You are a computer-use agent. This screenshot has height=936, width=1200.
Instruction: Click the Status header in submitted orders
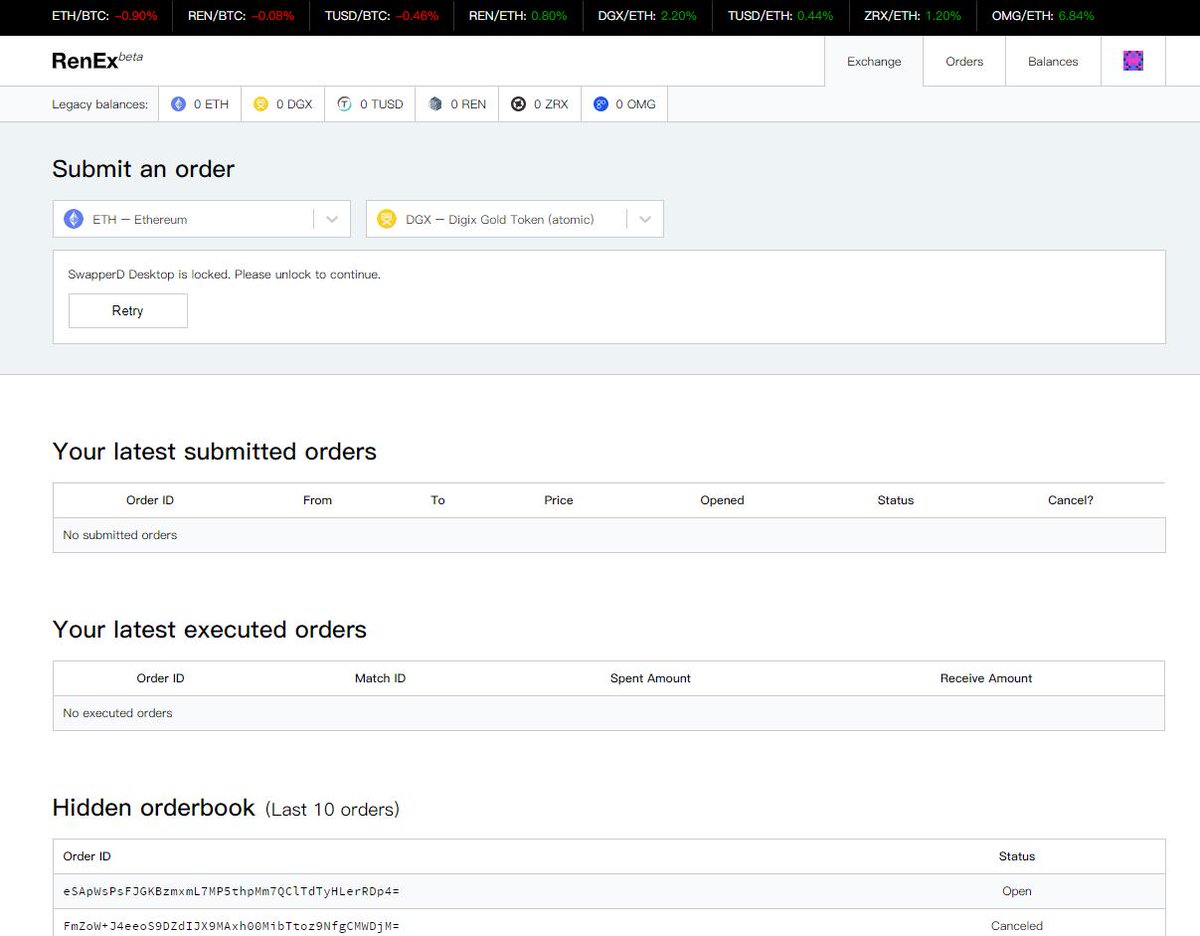(x=896, y=500)
